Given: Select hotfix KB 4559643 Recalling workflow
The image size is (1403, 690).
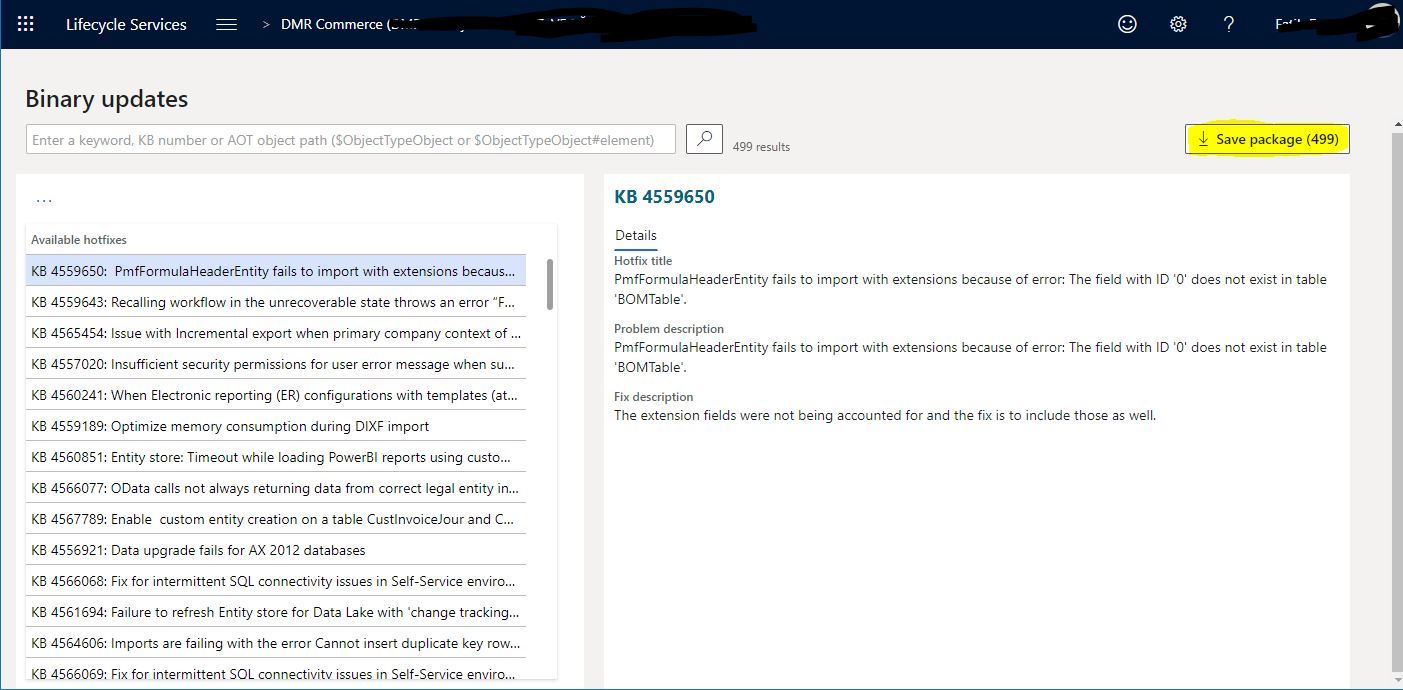Looking at the screenshot, I should coord(276,302).
